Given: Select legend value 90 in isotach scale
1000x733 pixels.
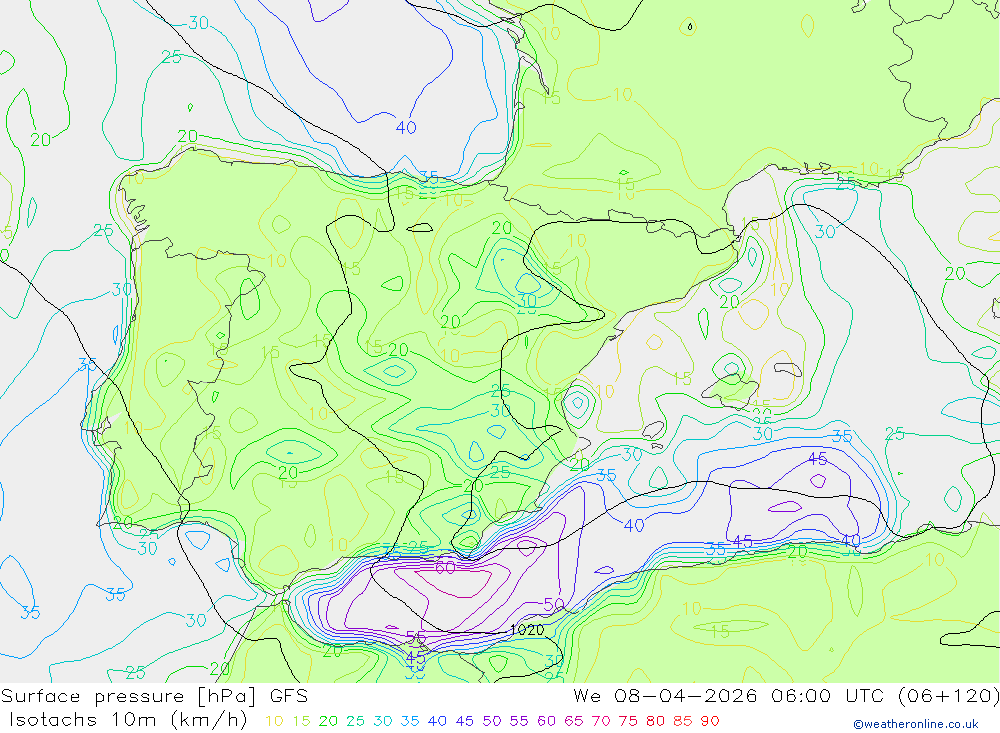Looking at the screenshot, I should click(x=710, y=722).
